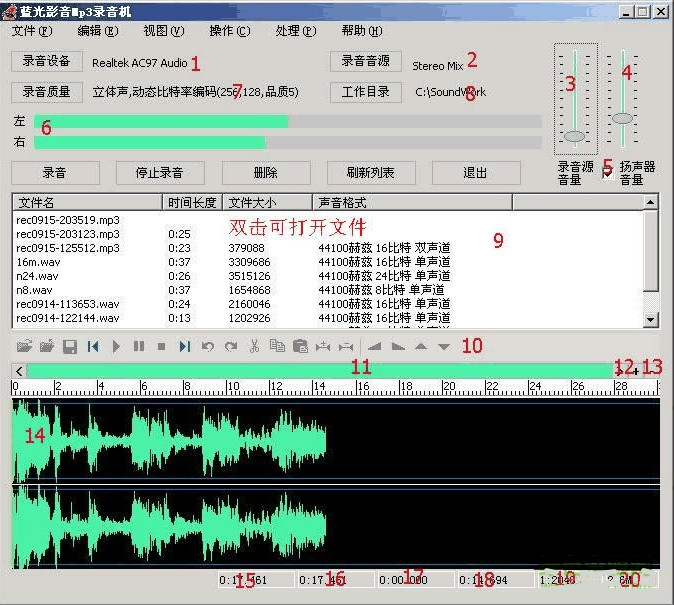
Task: Pause playback using the pause icon
Action: pos(138,346)
